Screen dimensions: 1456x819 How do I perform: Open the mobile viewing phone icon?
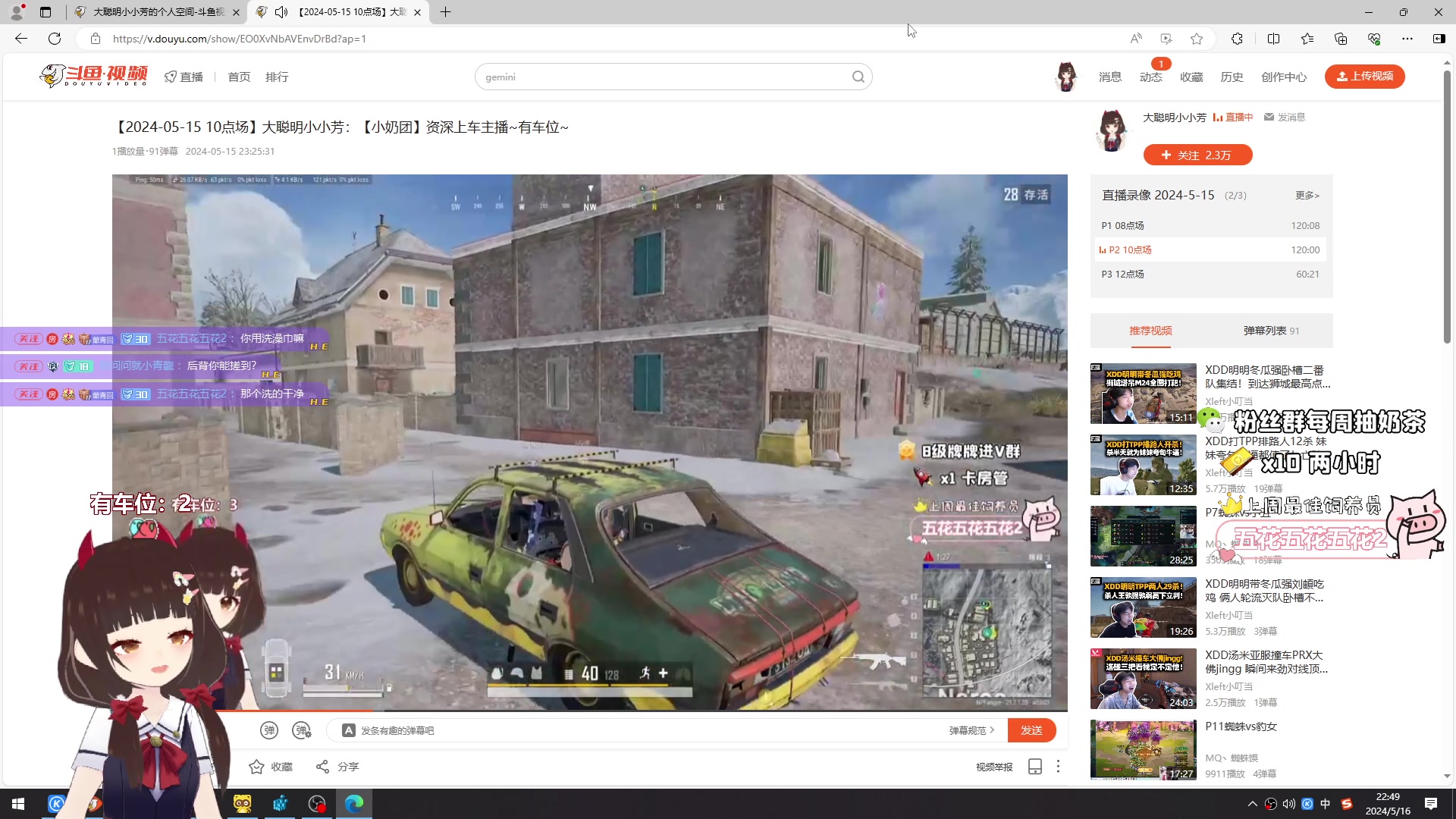coord(1035,767)
